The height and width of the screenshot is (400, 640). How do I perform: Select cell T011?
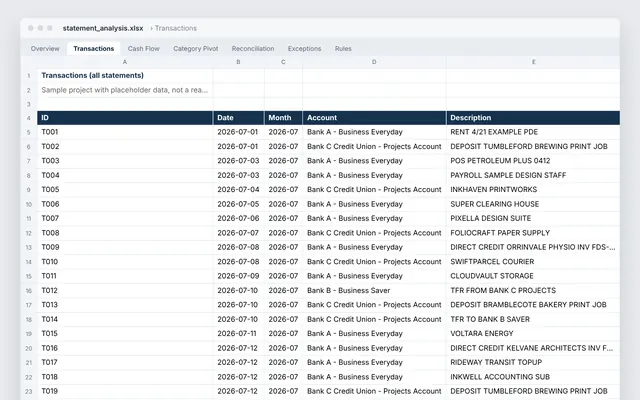tap(124, 276)
